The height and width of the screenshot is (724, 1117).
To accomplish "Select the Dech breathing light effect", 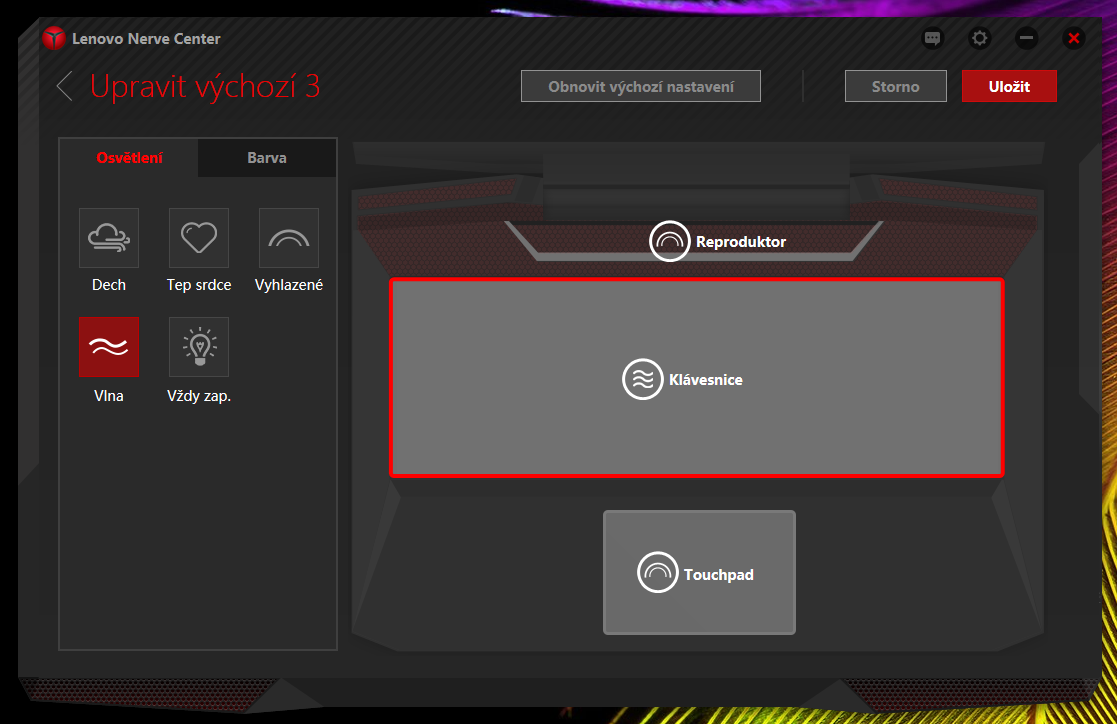I will coord(109,238).
